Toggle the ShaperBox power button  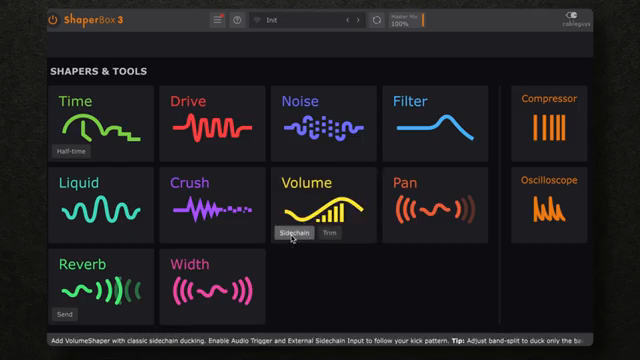[x=53, y=20]
